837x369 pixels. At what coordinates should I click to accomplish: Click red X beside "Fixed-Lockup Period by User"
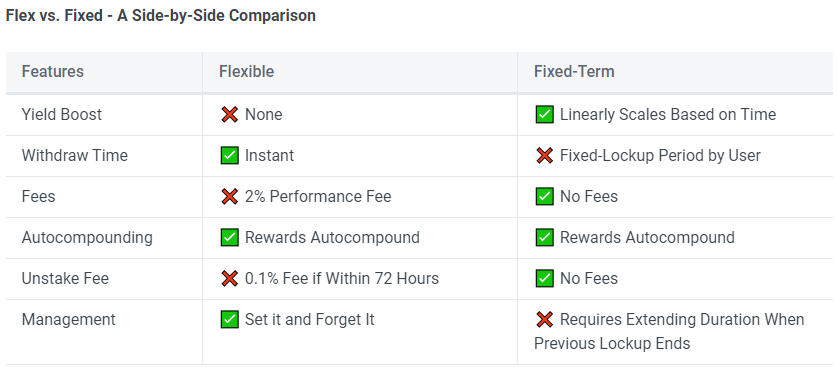pos(544,155)
